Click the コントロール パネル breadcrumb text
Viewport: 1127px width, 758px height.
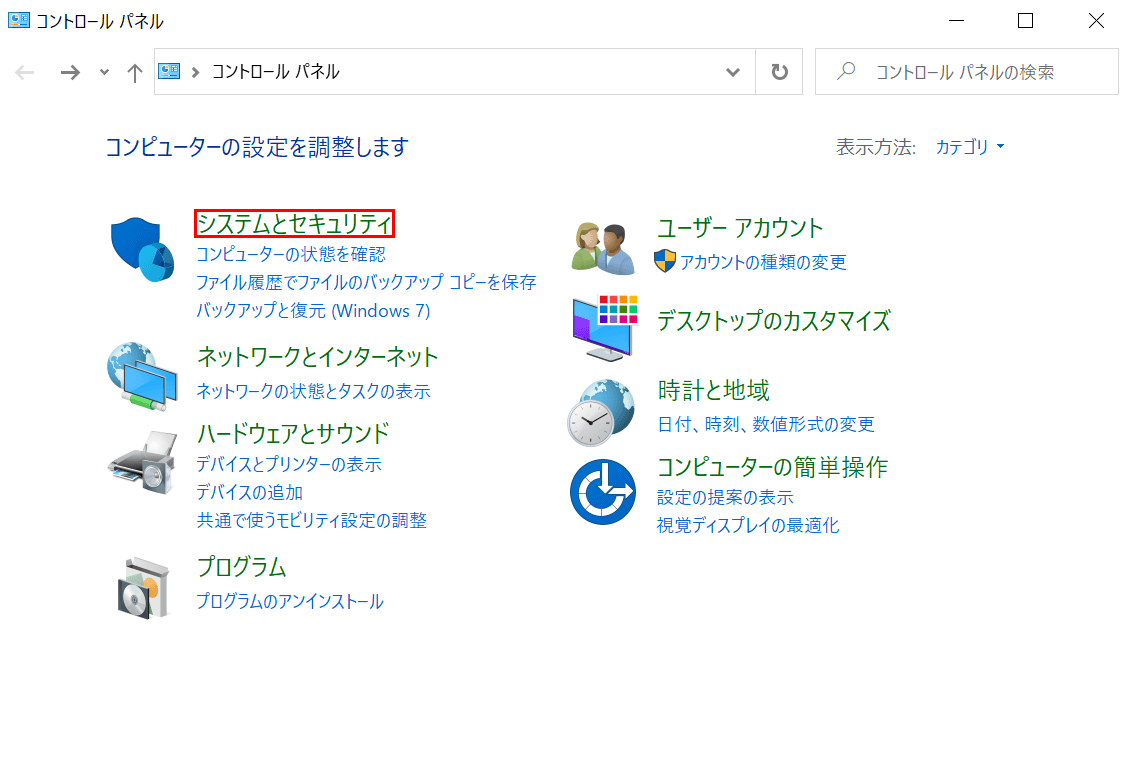275,71
